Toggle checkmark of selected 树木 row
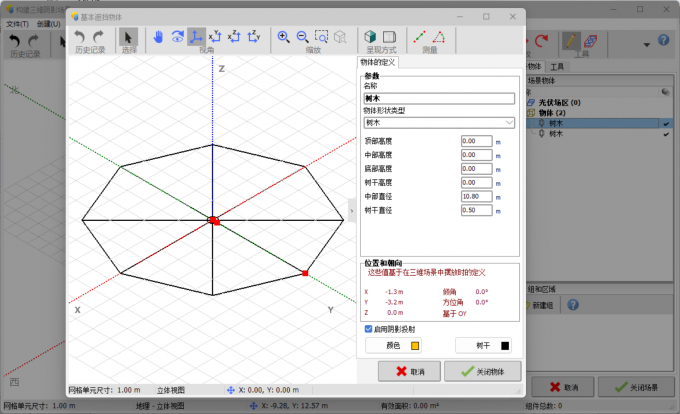Screen dimensions: 680x414 [666, 124]
